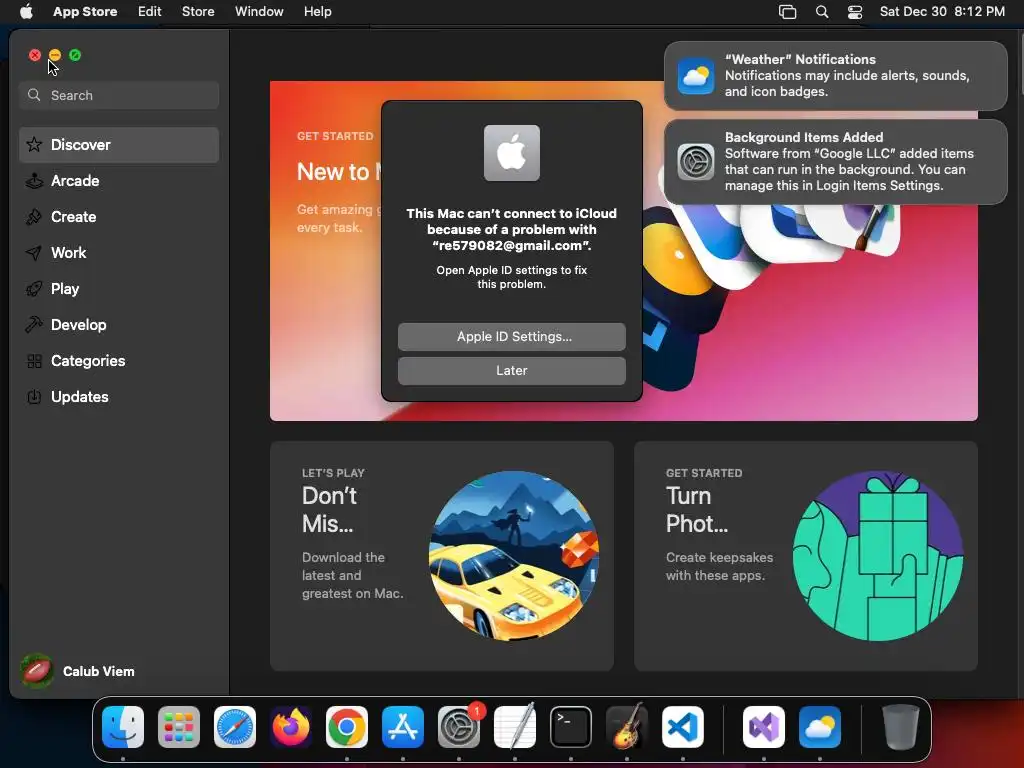This screenshot has height=768, width=1024.
Task: Open the Play section
Action: point(119,289)
